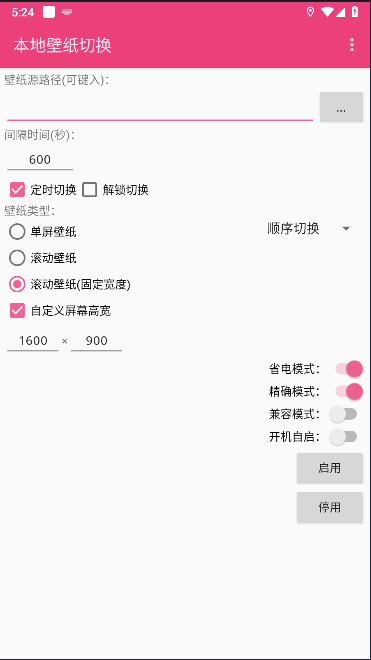This screenshot has height=660, width=371.
Task: Tap the keyboard notification icon
Action: (67, 12)
